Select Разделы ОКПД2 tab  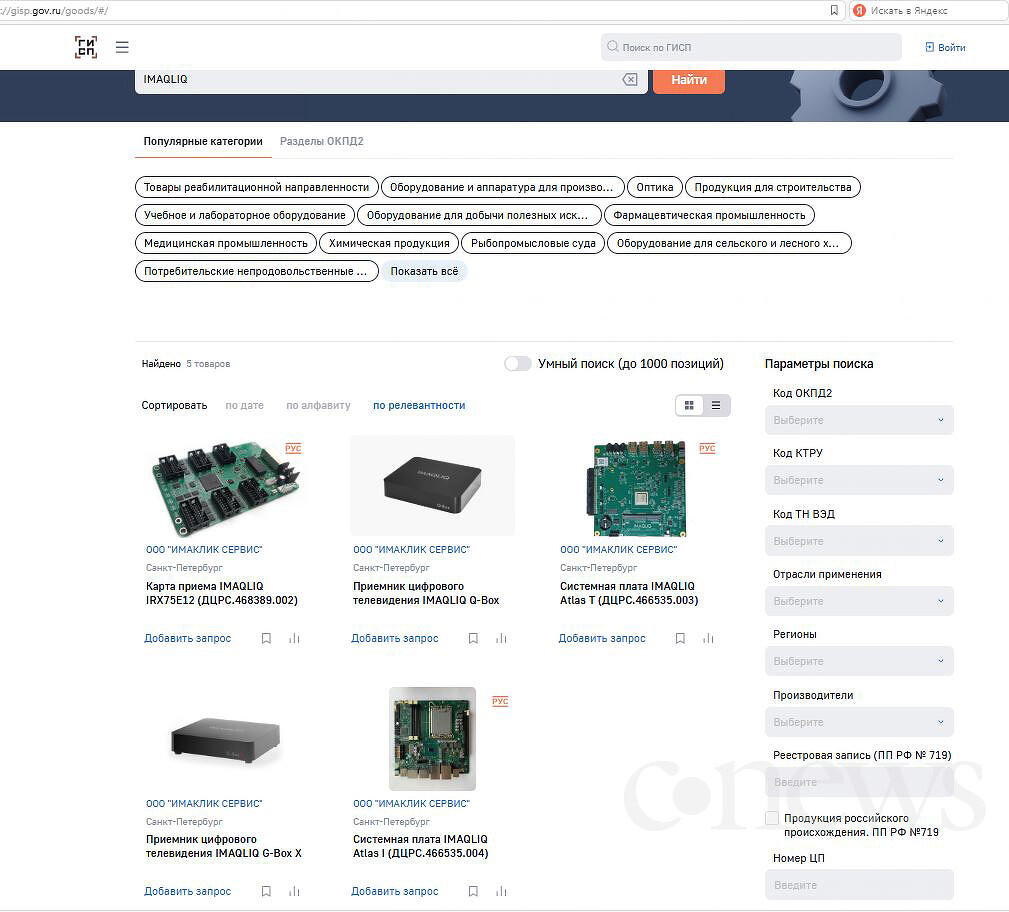pos(322,141)
